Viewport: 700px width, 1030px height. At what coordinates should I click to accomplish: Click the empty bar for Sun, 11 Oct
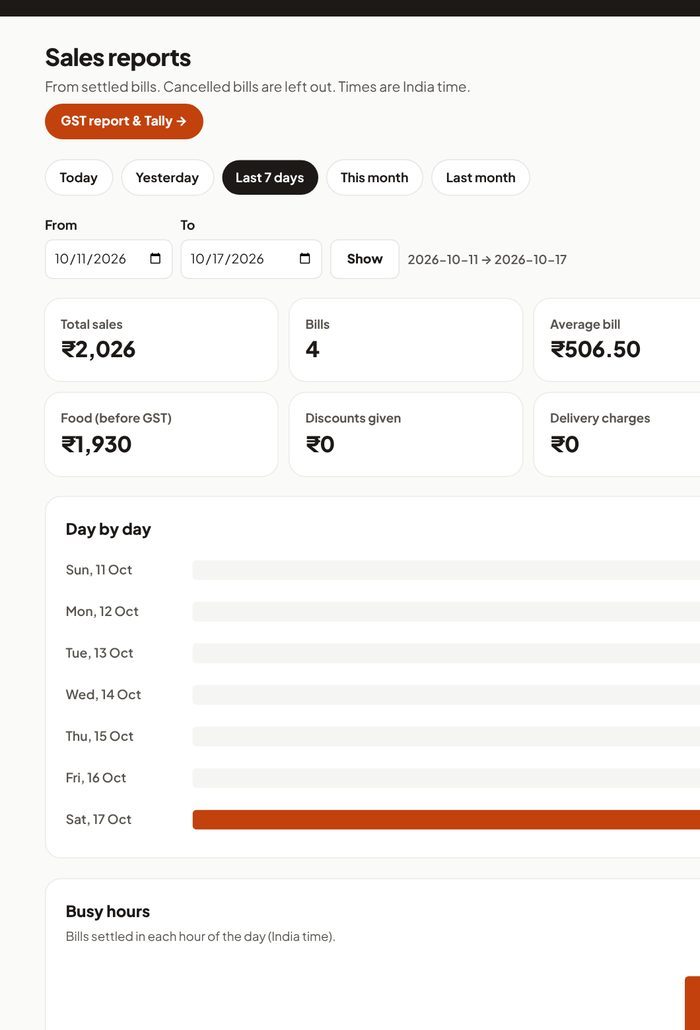[446, 570]
